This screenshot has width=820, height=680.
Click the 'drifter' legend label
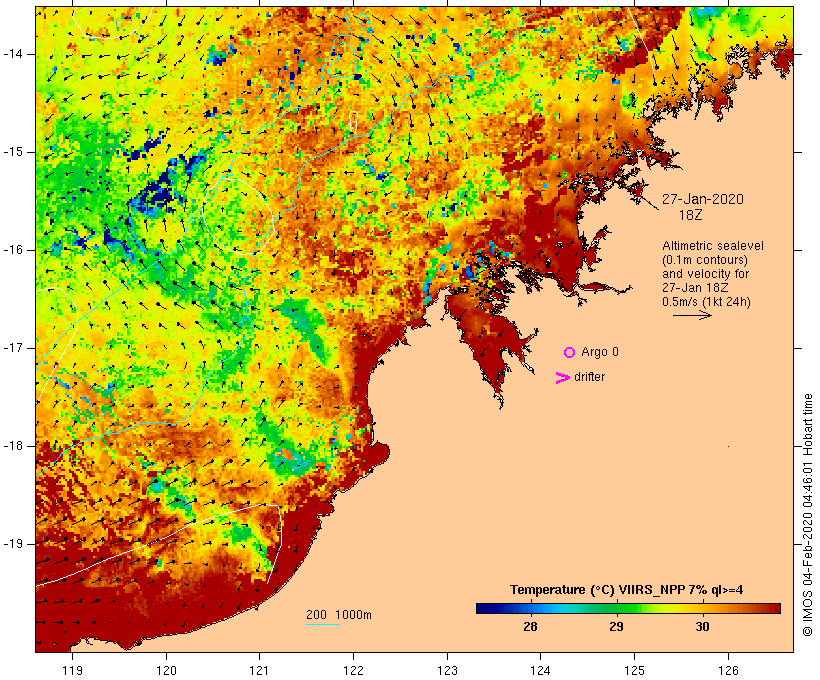tap(589, 377)
